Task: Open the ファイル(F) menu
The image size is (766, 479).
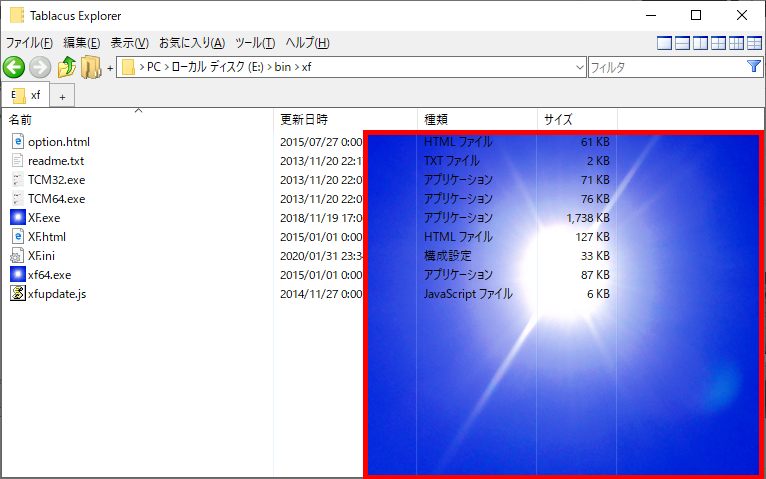Action: 29,43
